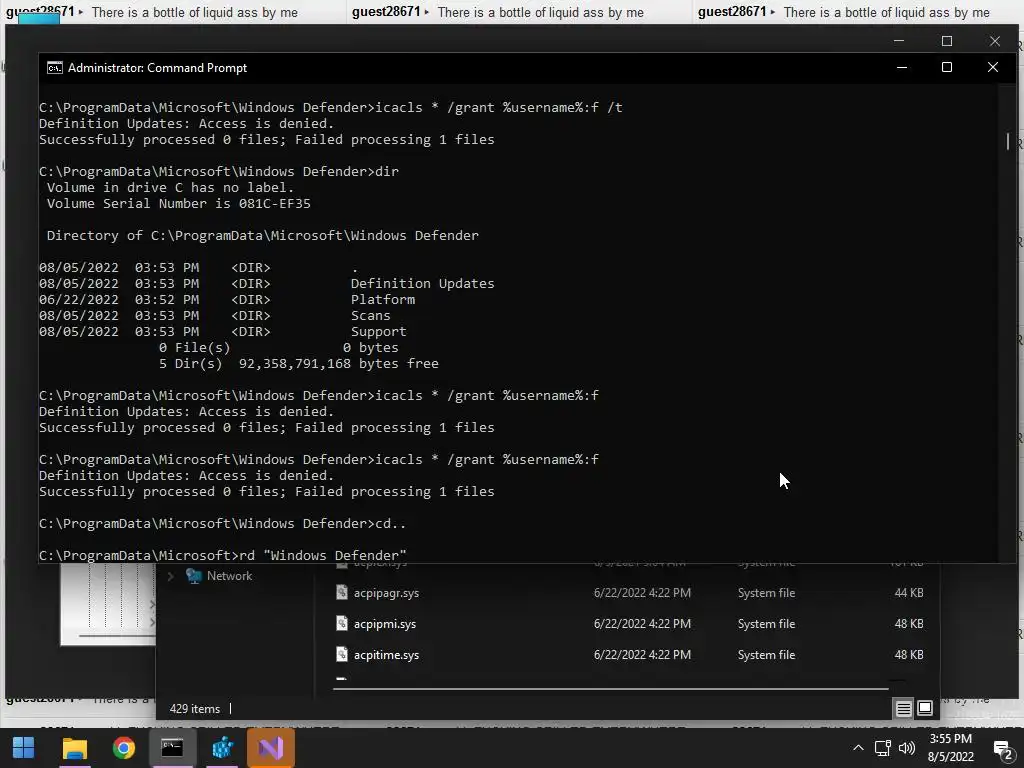
Task: Maximize the background window behind Command Prompt
Action: (946, 40)
